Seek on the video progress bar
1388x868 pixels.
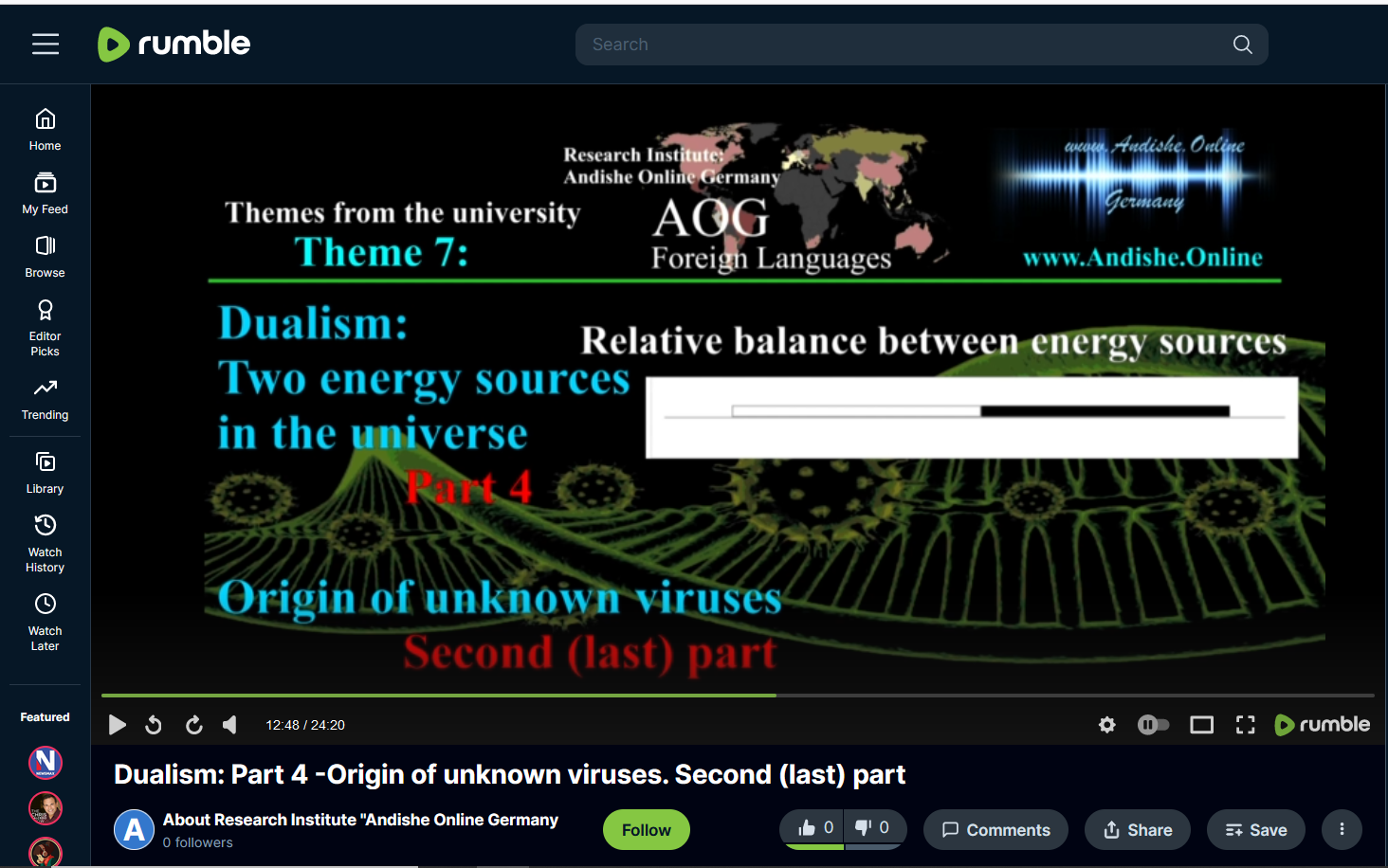click(738, 696)
